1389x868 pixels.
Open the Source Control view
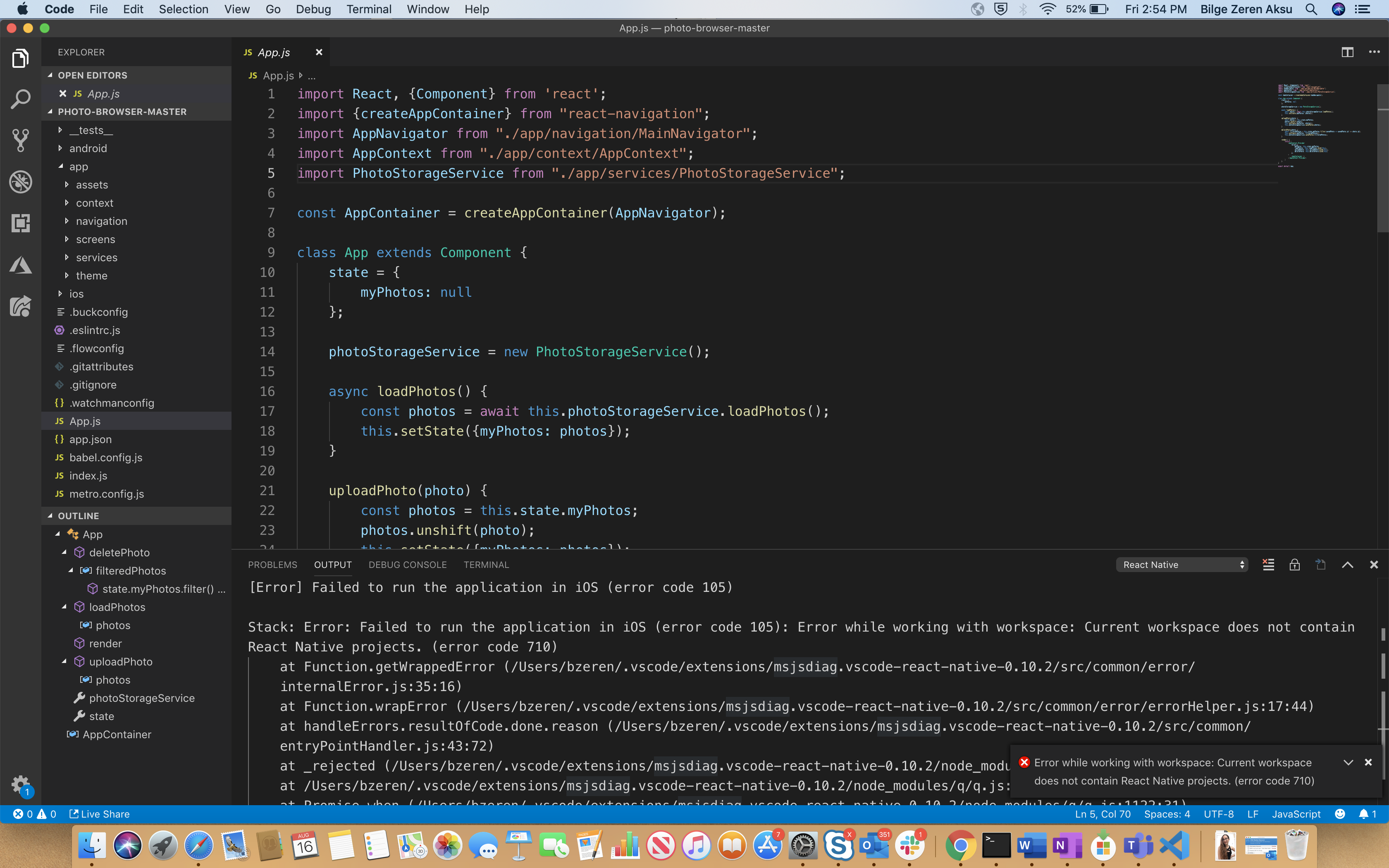pos(21,140)
